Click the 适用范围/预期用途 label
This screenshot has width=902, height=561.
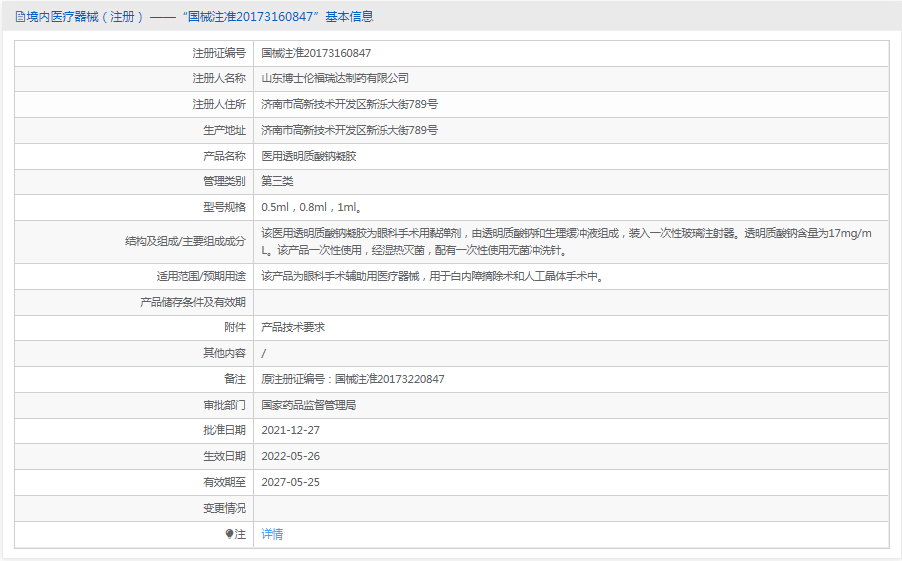tap(201, 276)
